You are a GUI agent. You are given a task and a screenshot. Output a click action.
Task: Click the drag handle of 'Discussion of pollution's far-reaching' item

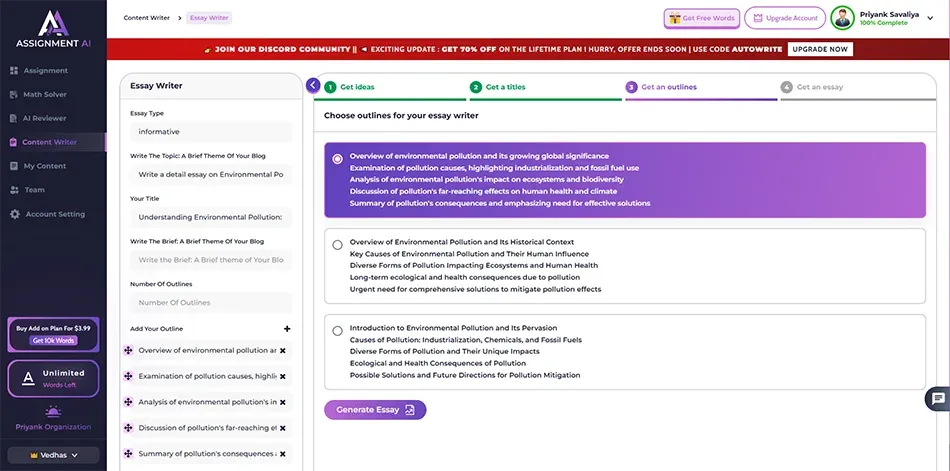[128, 428]
